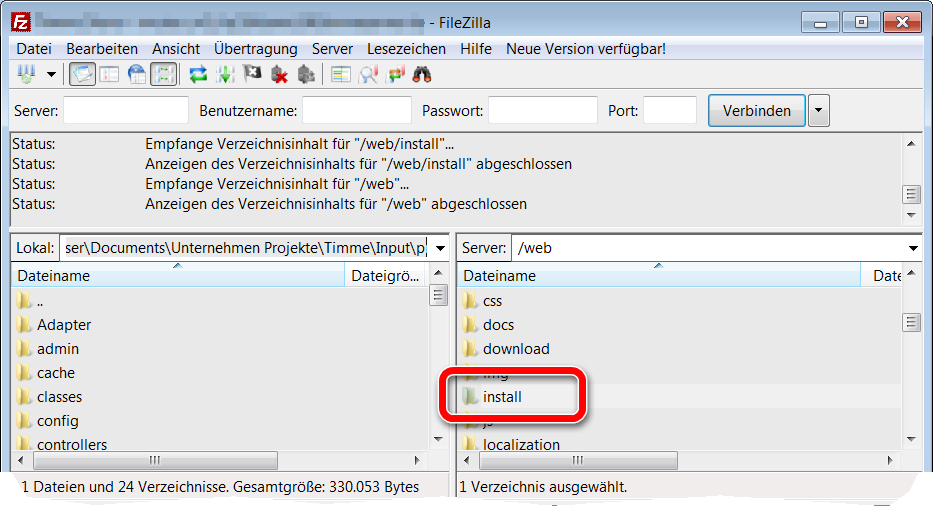Image resolution: width=933 pixels, height=509 pixels.
Task: Toggle the transfer queue display
Action: click(x=163, y=74)
